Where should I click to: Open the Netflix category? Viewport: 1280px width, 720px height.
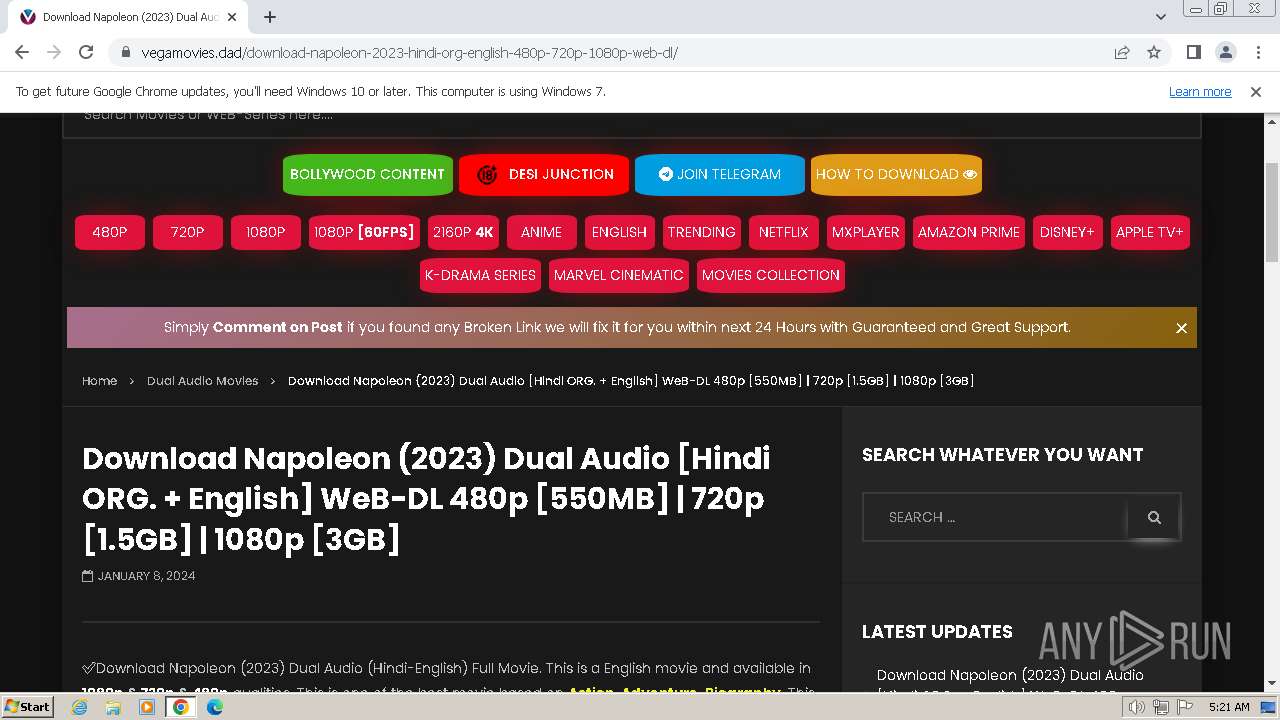(x=784, y=232)
